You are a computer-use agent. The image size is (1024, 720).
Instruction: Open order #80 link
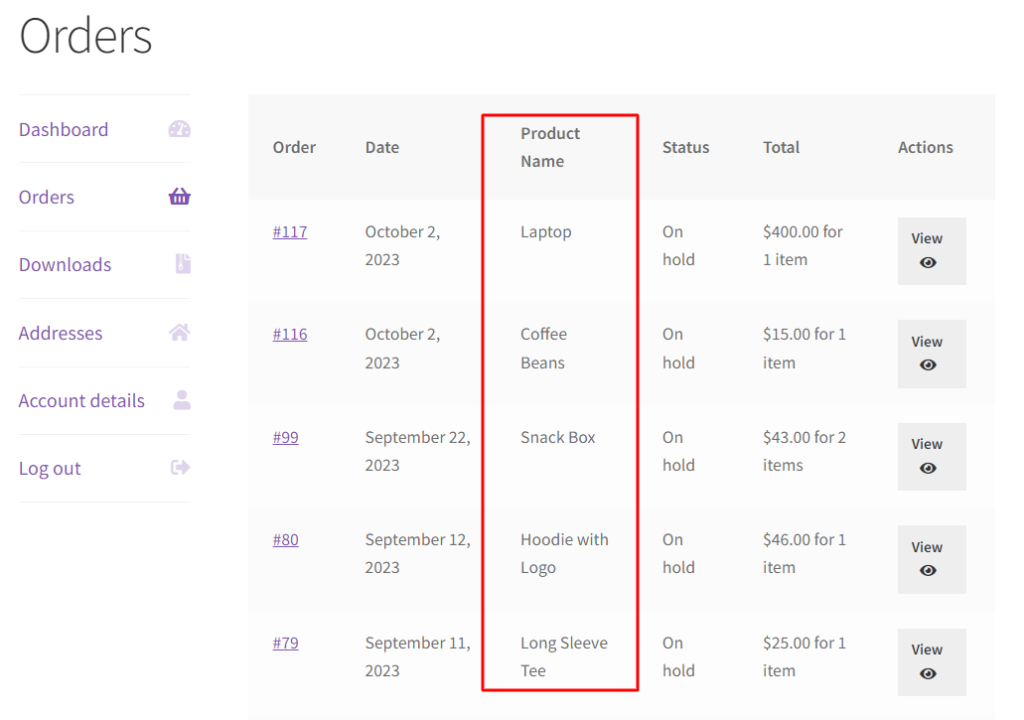(x=285, y=540)
